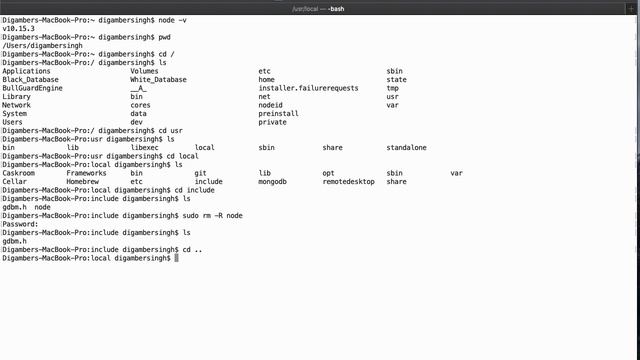The image size is (640, 360).
Task: Select the version output 'v10.15.3'
Action: (18, 29)
